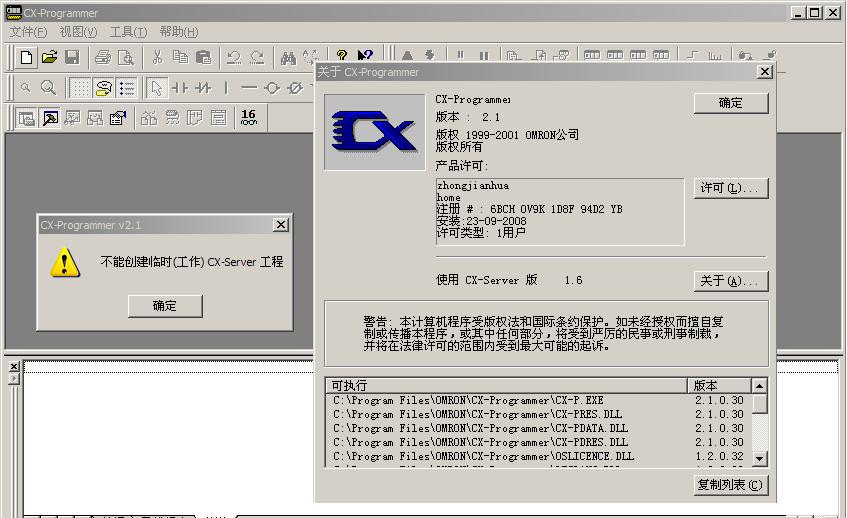Click the New file icon
The image size is (847, 518).
[x=27, y=58]
